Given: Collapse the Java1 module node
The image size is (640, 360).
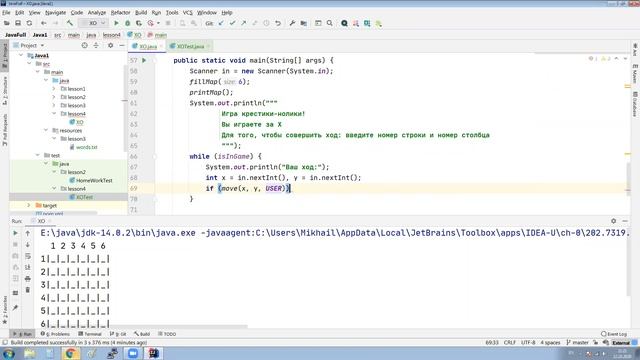Looking at the screenshot, I should coord(21,55).
